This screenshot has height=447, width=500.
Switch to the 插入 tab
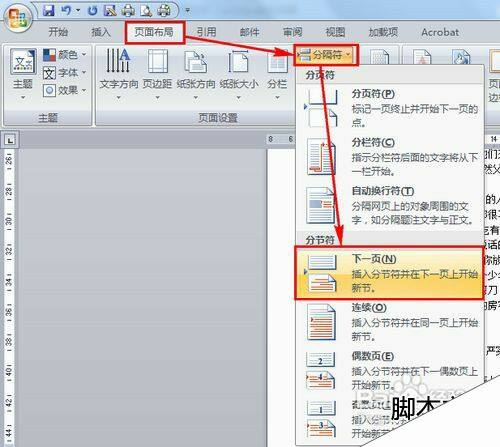101,32
